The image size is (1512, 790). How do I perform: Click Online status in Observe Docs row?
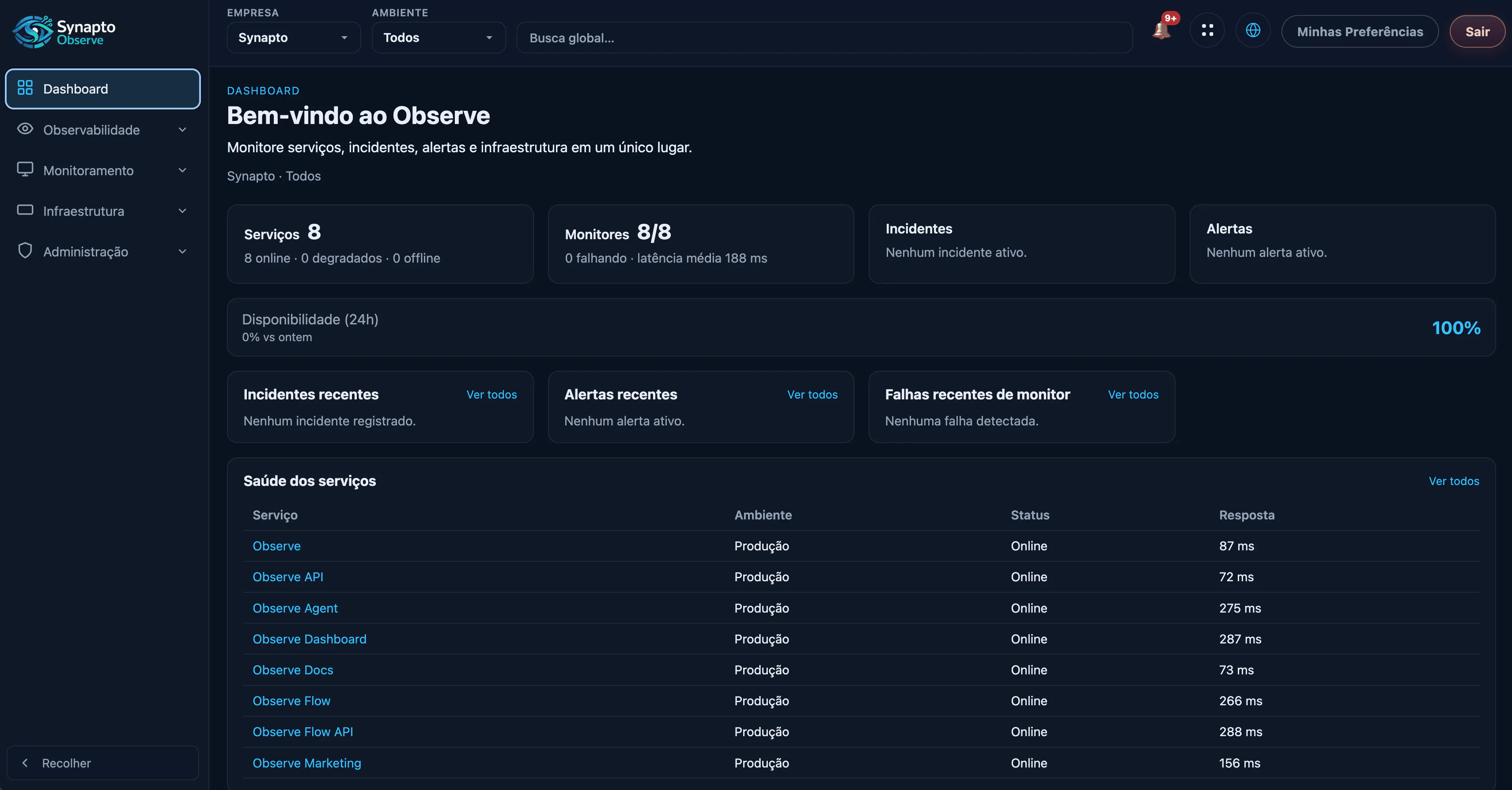coord(1029,670)
